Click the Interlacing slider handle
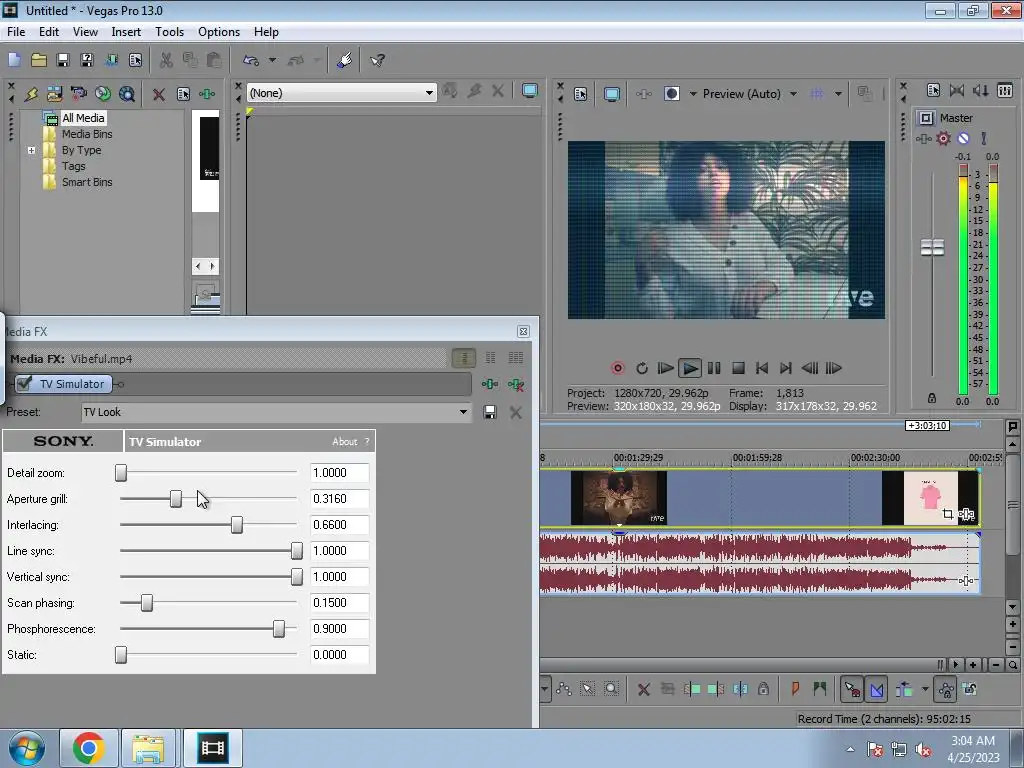 click(x=236, y=524)
